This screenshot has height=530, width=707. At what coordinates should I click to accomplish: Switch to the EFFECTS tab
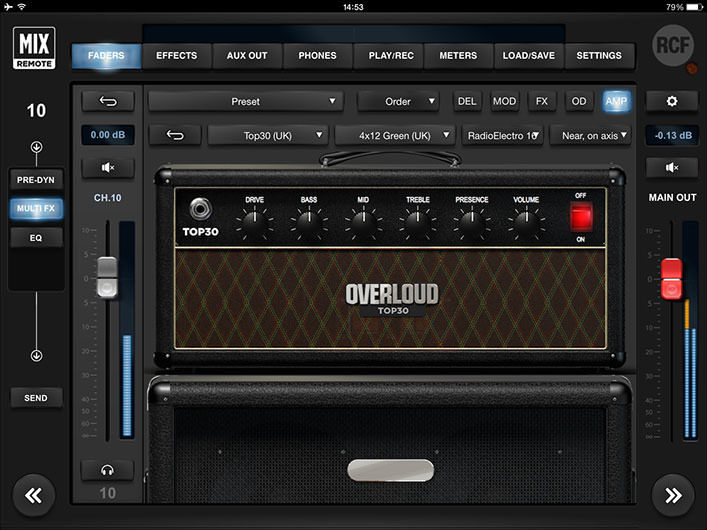click(176, 56)
